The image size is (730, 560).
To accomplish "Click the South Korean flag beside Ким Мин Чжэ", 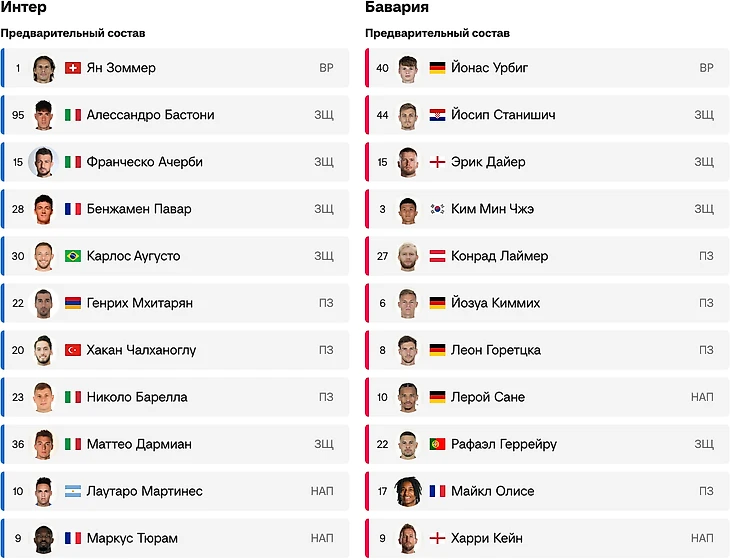I will click(437, 209).
